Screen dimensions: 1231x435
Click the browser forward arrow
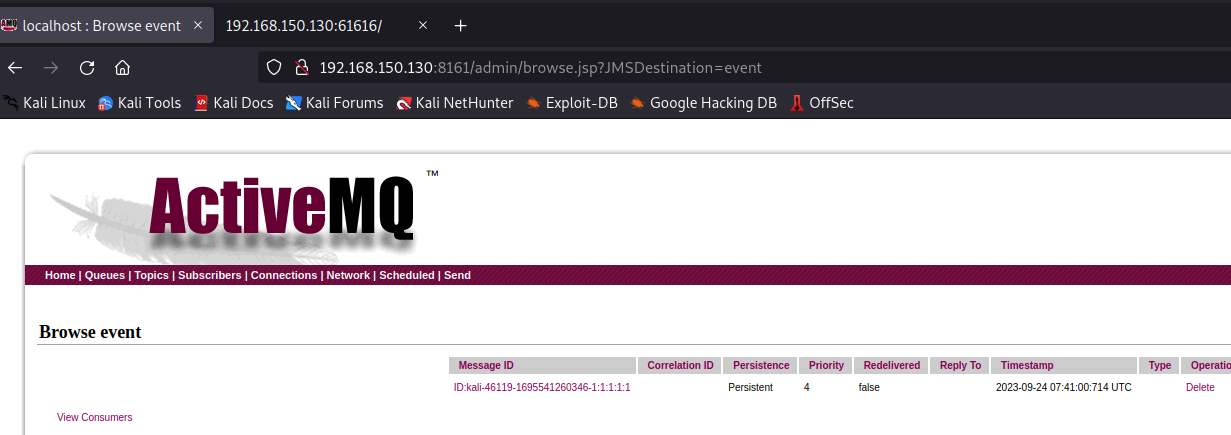click(50, 68)
